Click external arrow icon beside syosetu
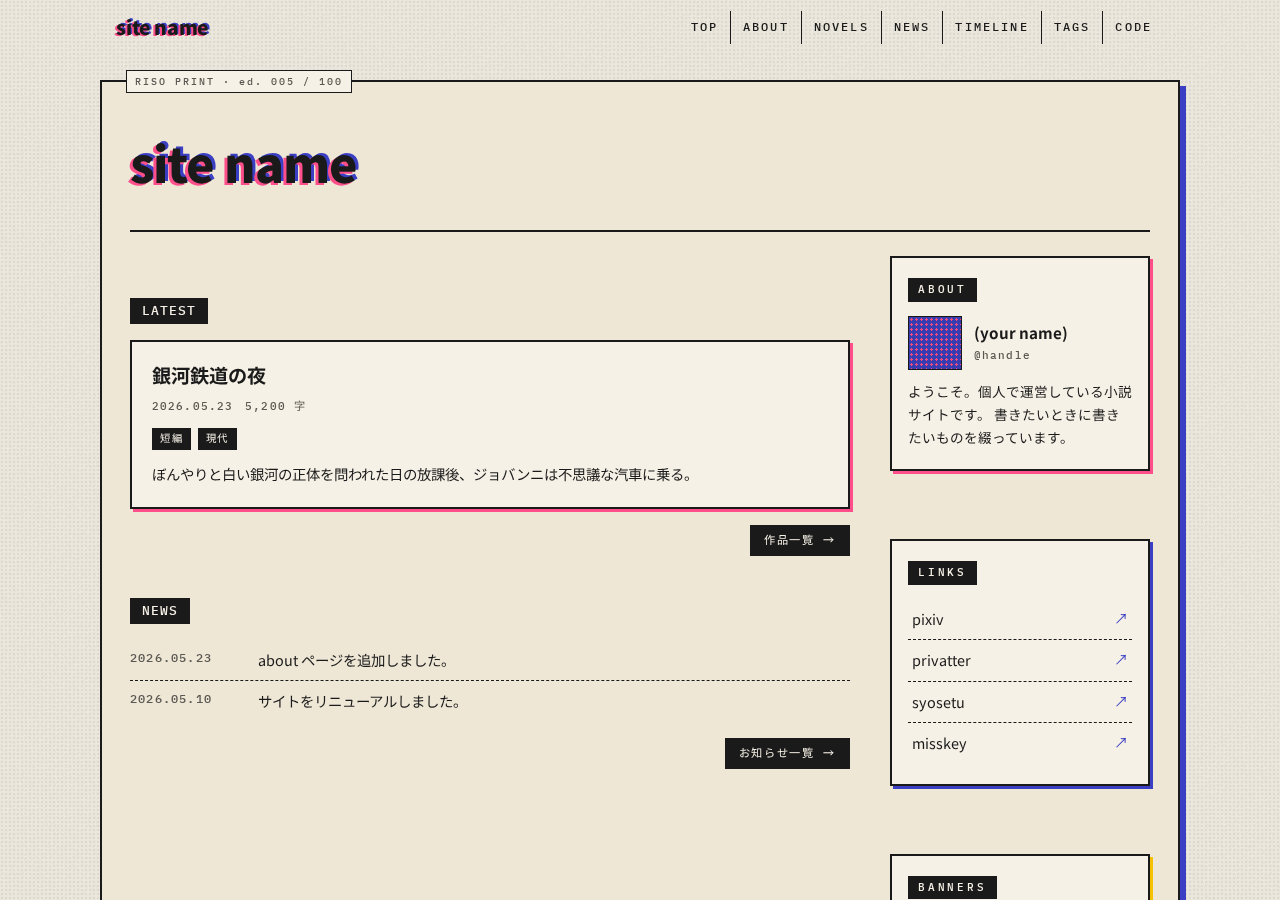1280x900 pixels. [1121, 701]
